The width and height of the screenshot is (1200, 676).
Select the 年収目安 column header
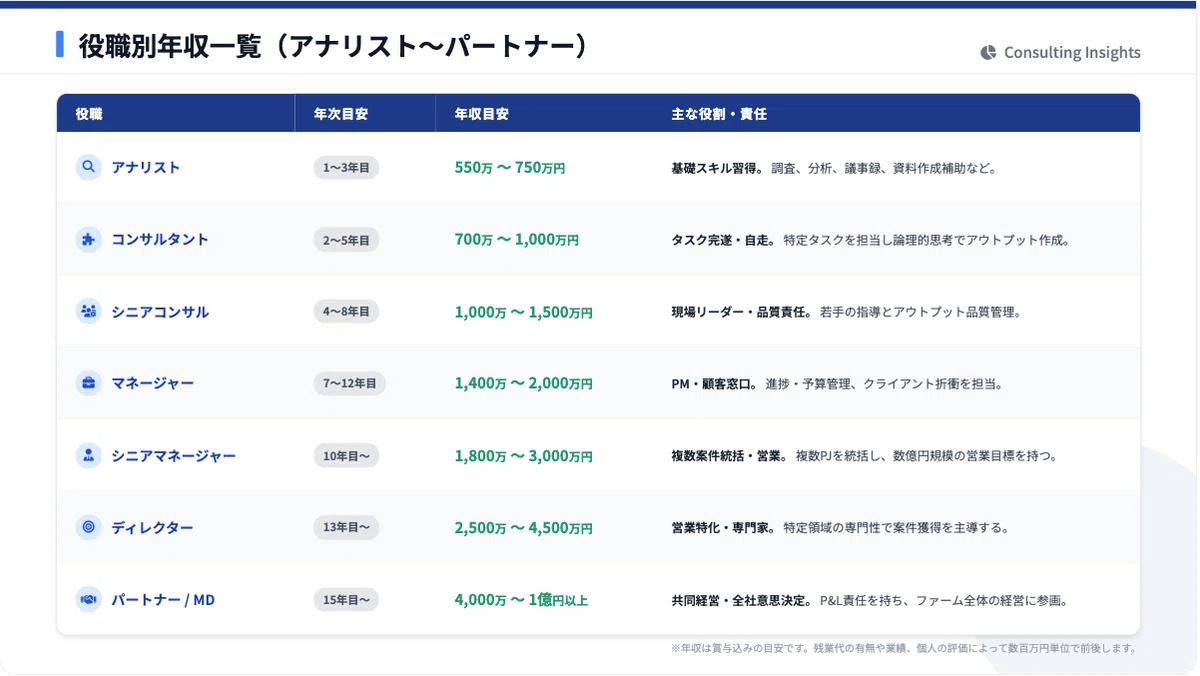point(482,114)
